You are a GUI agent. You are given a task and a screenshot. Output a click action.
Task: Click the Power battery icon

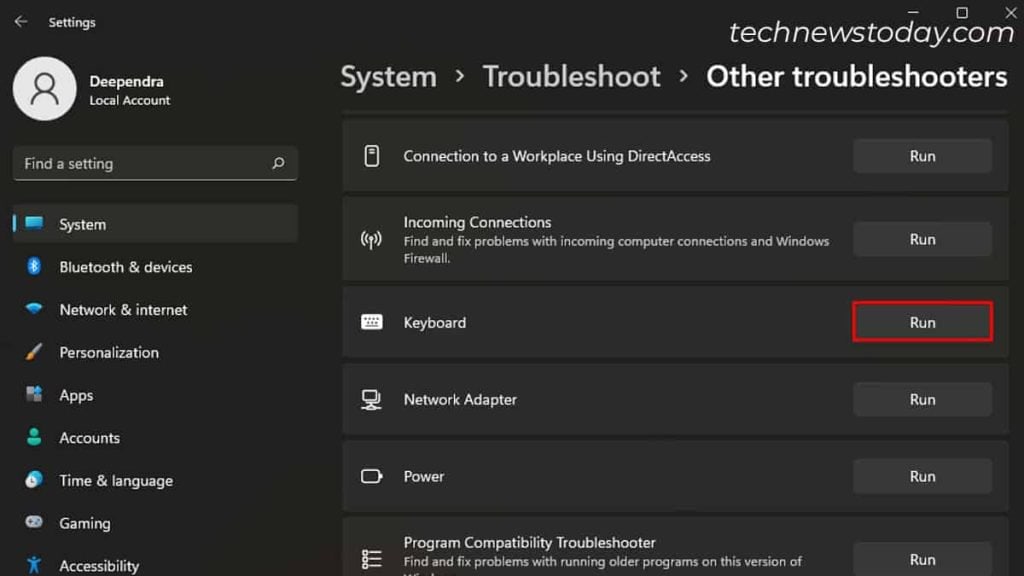click(372, 477)
